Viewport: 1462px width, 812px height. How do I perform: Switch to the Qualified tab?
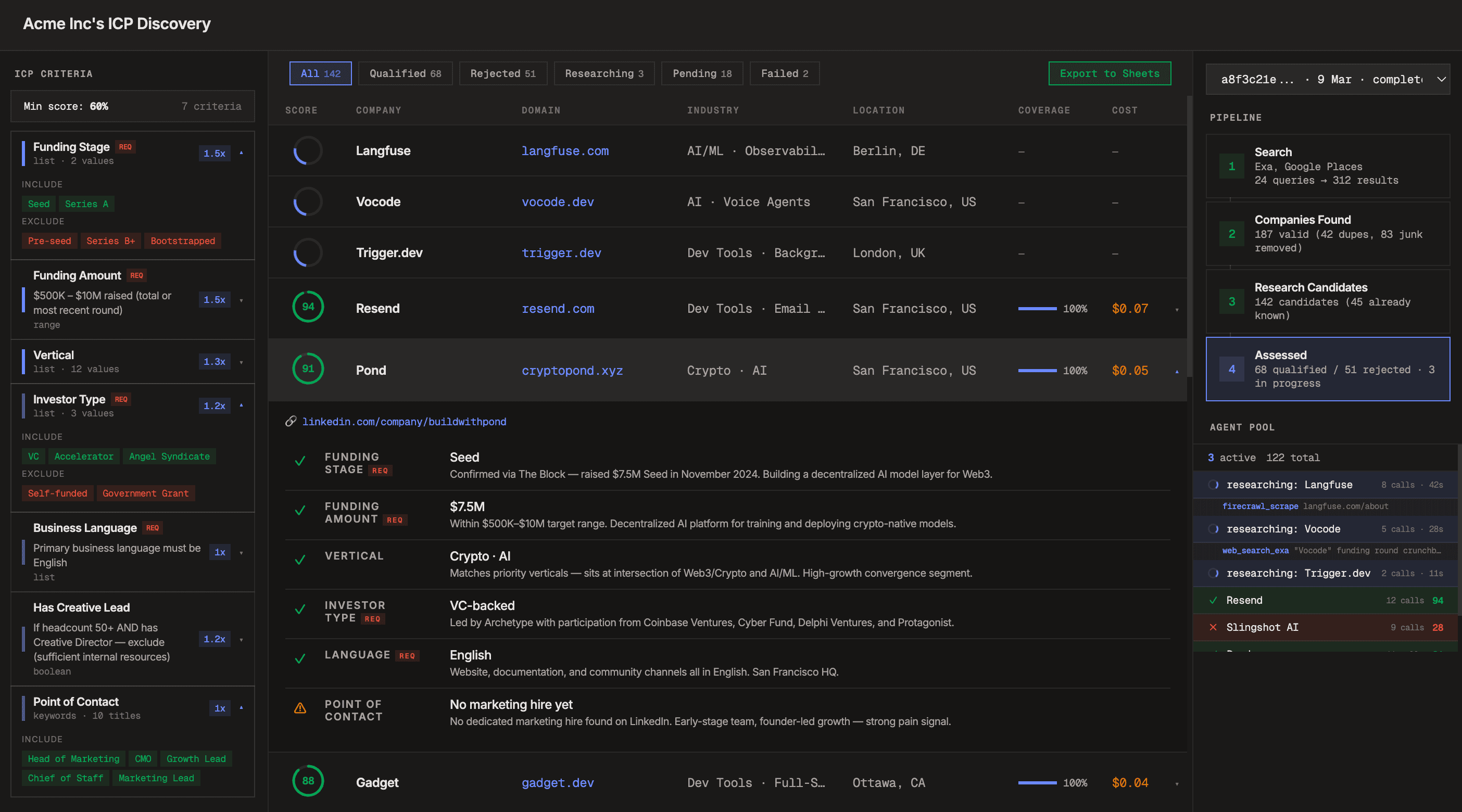405,73
